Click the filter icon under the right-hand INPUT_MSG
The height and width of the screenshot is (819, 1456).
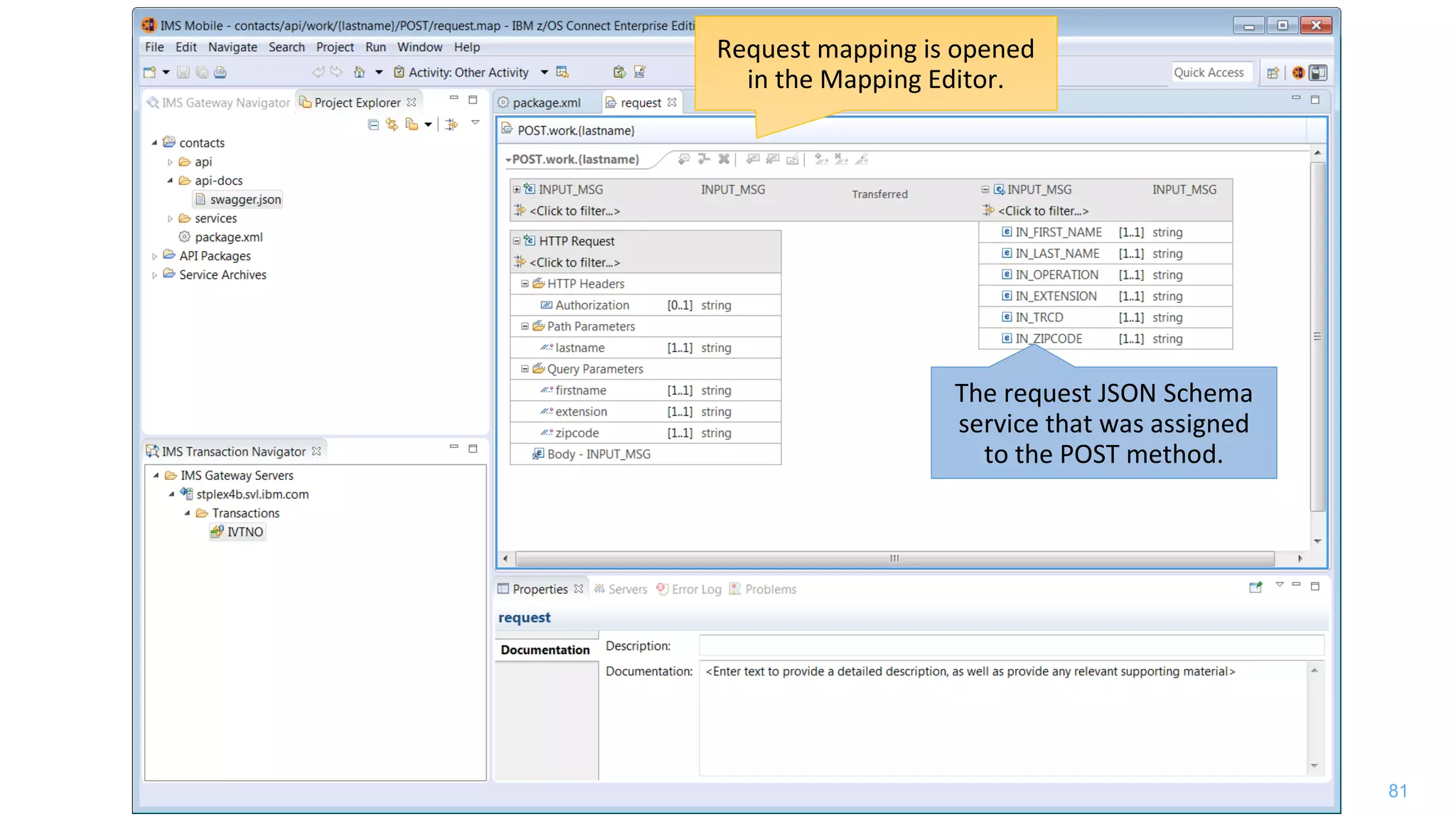coord(988,210)
